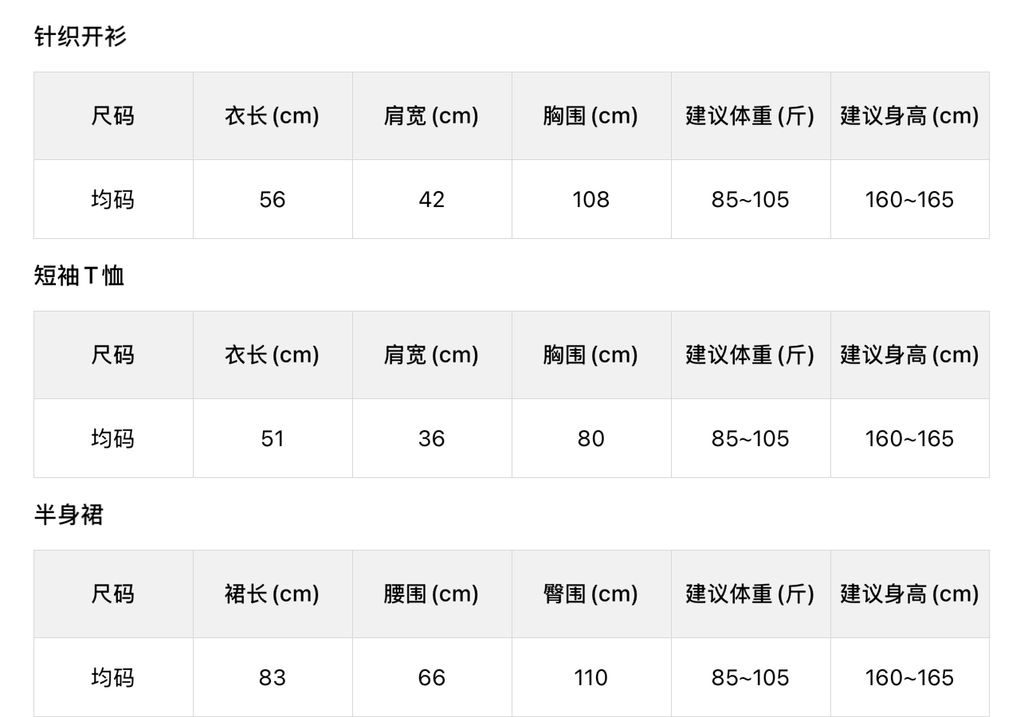Select the 衣长 value 56 cell

coord(272,199)
